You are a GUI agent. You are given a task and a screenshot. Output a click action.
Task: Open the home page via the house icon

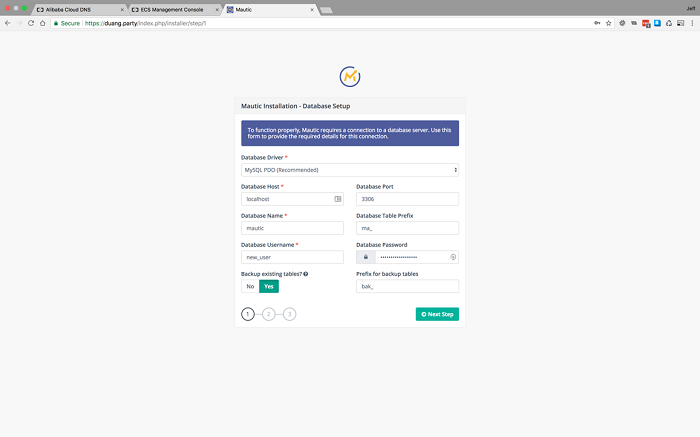click(x=42, y=23)
